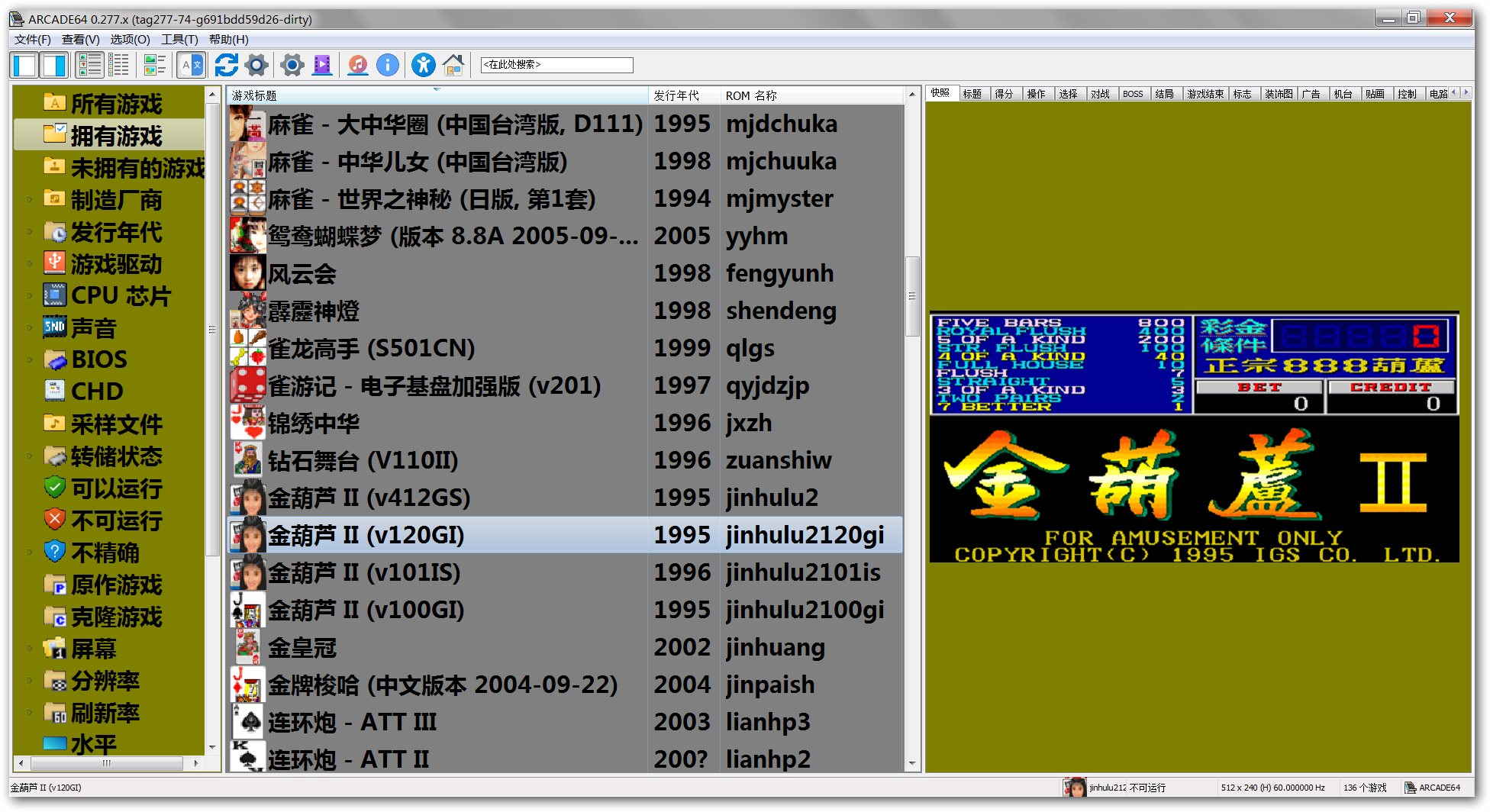Select the 原作游戏 folder
1490x812 pixels.
(116, 585)
